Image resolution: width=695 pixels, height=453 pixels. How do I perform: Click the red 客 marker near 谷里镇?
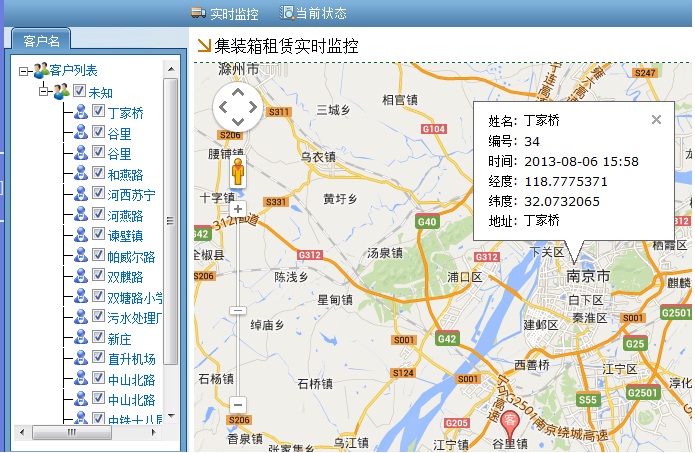click(510, 424)
